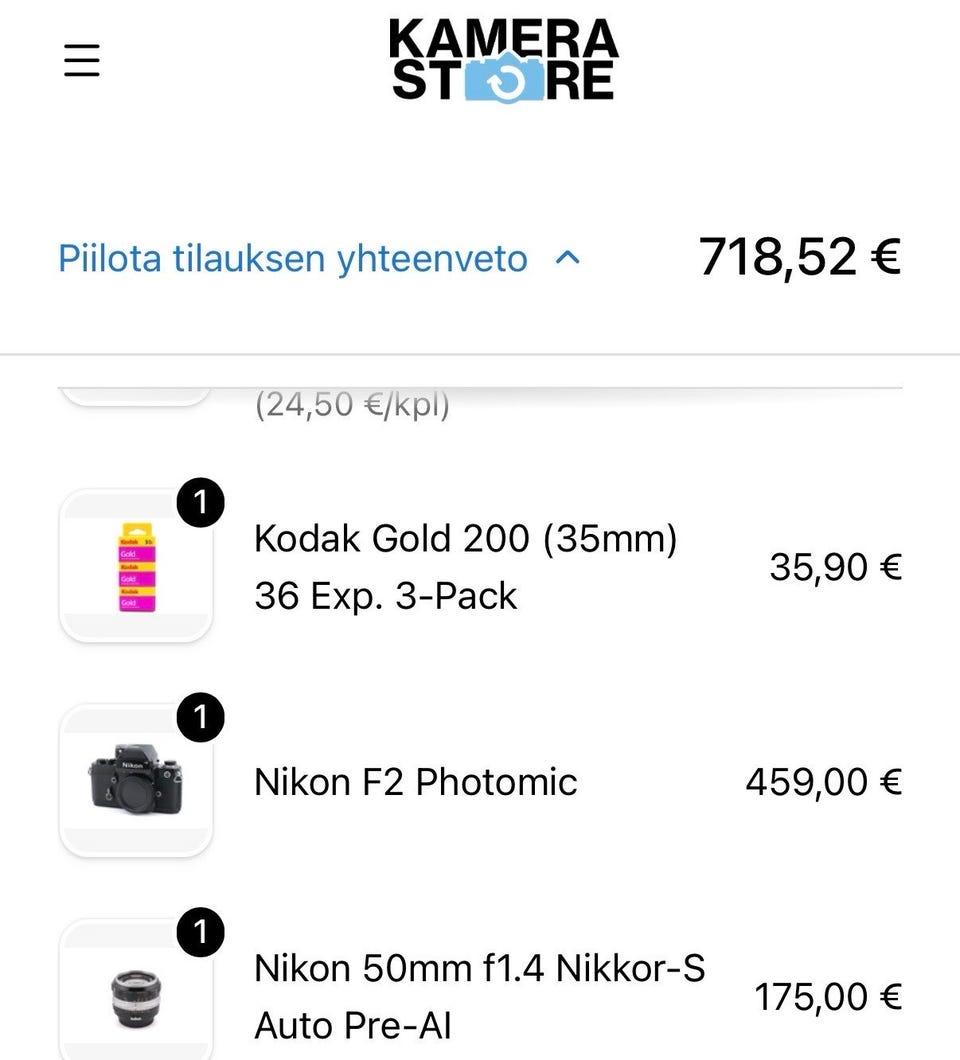Open Kodak Gold 200 film thumbnail
This screenshot has height=1060, width=960.
[x=135, y=567]
